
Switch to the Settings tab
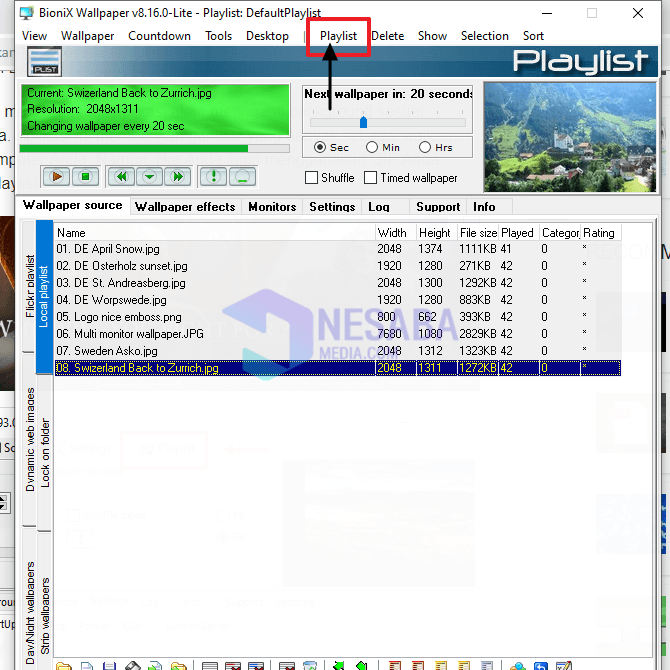point(332,207)
